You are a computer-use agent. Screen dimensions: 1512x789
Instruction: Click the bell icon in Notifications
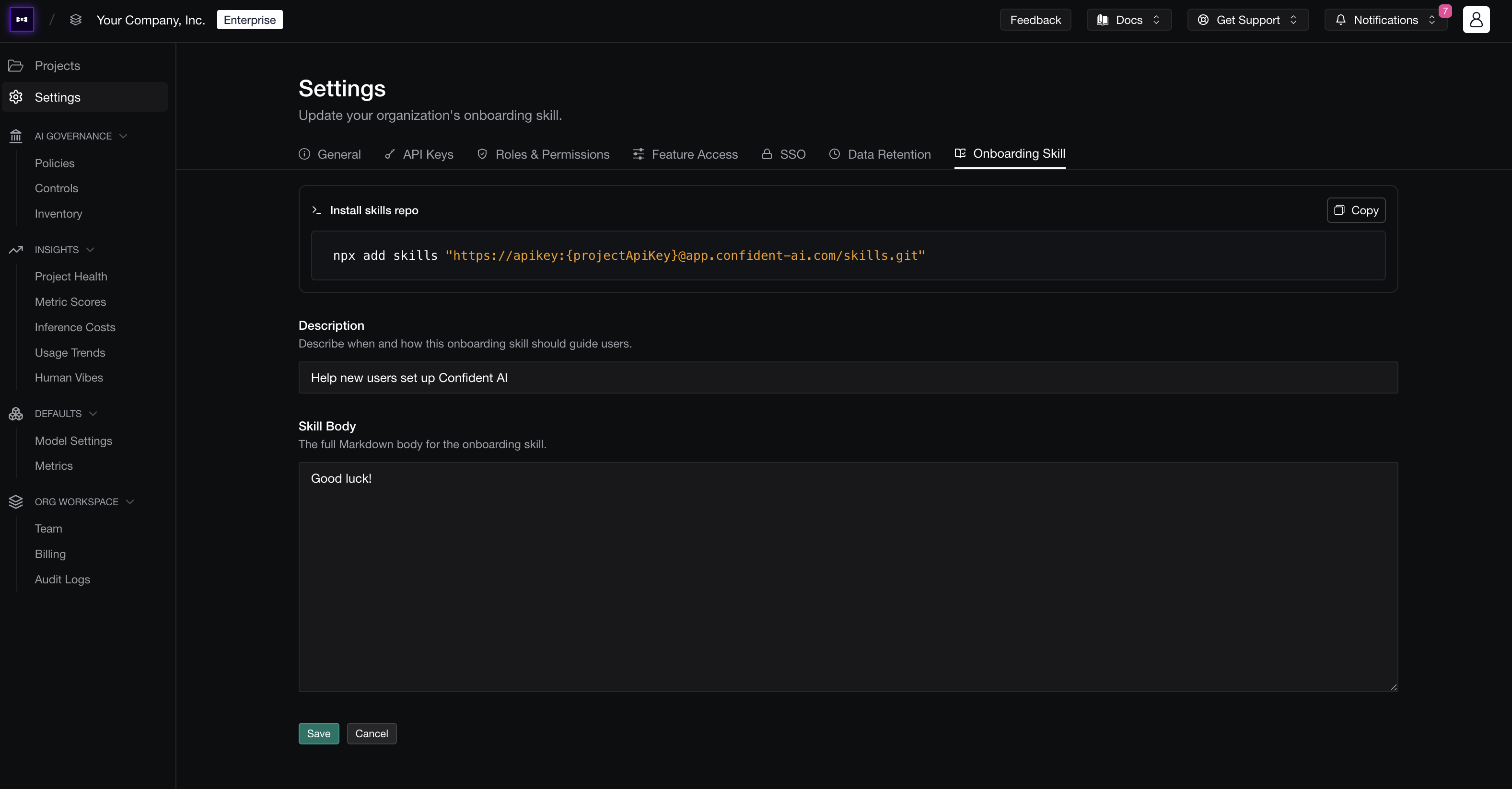[1340, 20]
